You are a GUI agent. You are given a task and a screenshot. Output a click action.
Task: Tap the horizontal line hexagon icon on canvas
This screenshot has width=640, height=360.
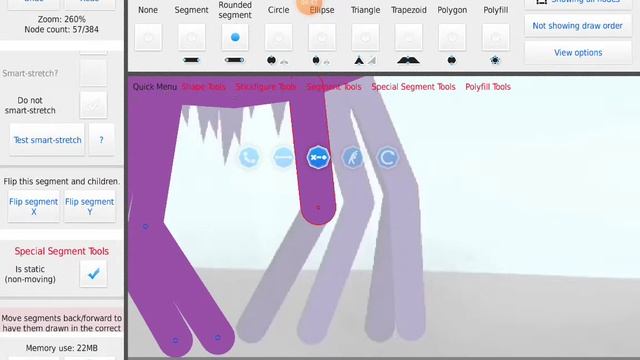pos(283,158)
